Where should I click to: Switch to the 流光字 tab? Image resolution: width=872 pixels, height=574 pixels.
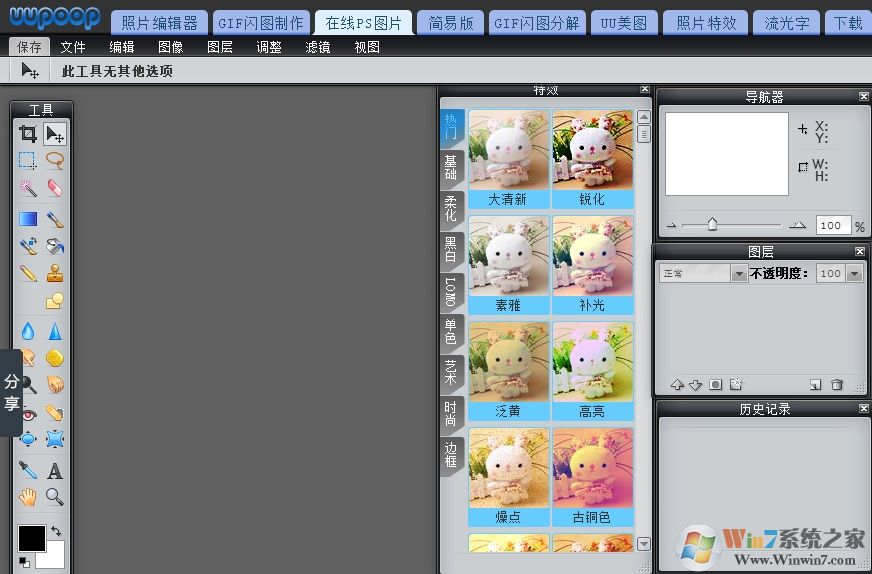tap(787, 23)
